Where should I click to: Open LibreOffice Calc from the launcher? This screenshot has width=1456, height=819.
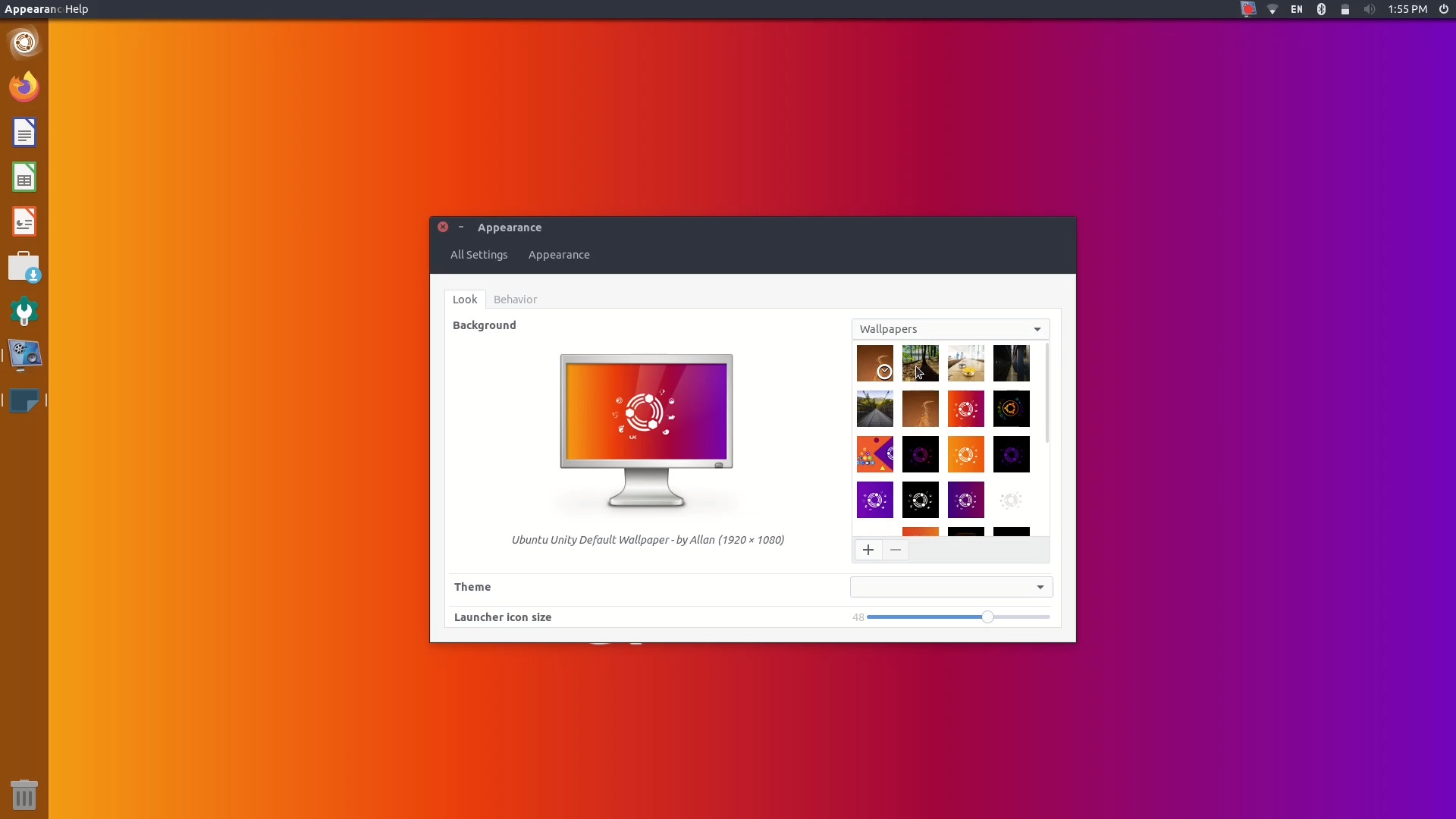(24, 177)
